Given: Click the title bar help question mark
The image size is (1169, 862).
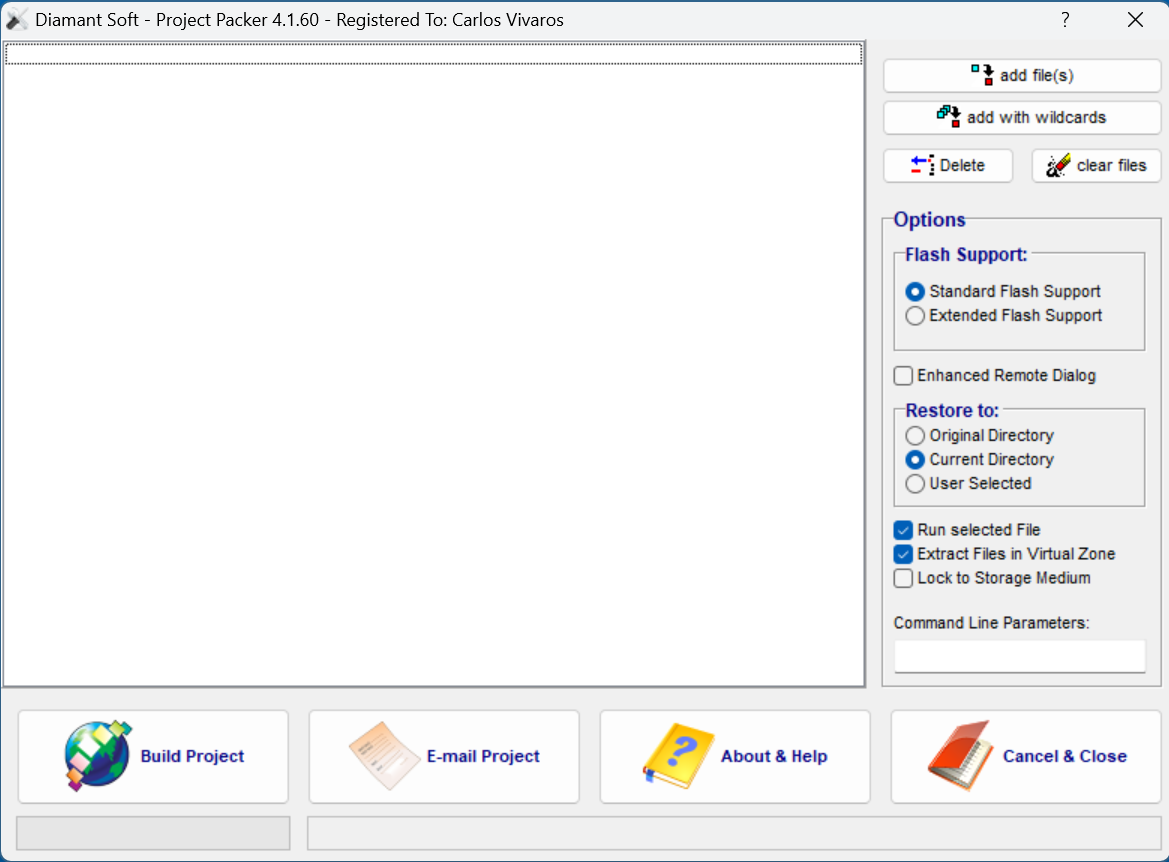Looking at the screenshot, I should click(1065, 20).
